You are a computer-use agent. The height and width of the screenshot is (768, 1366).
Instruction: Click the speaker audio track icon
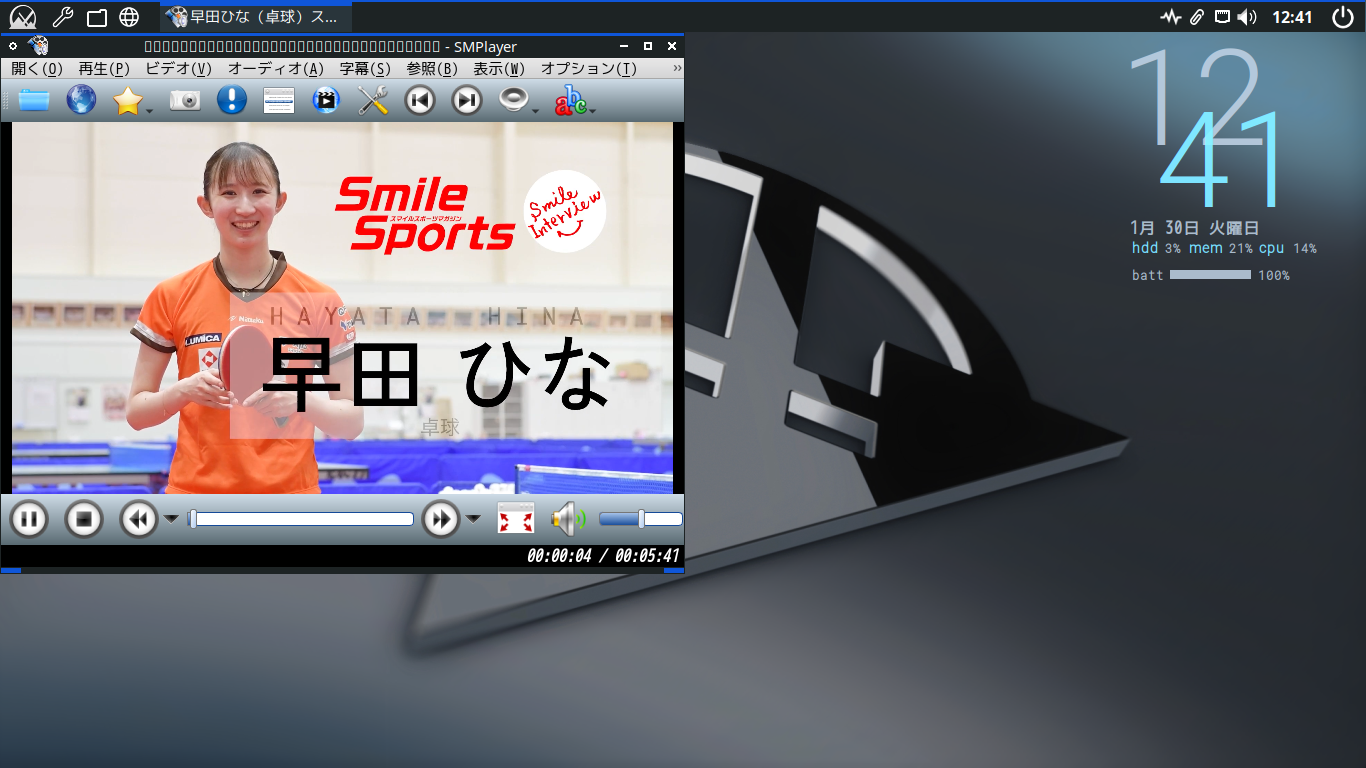point(514,100)
